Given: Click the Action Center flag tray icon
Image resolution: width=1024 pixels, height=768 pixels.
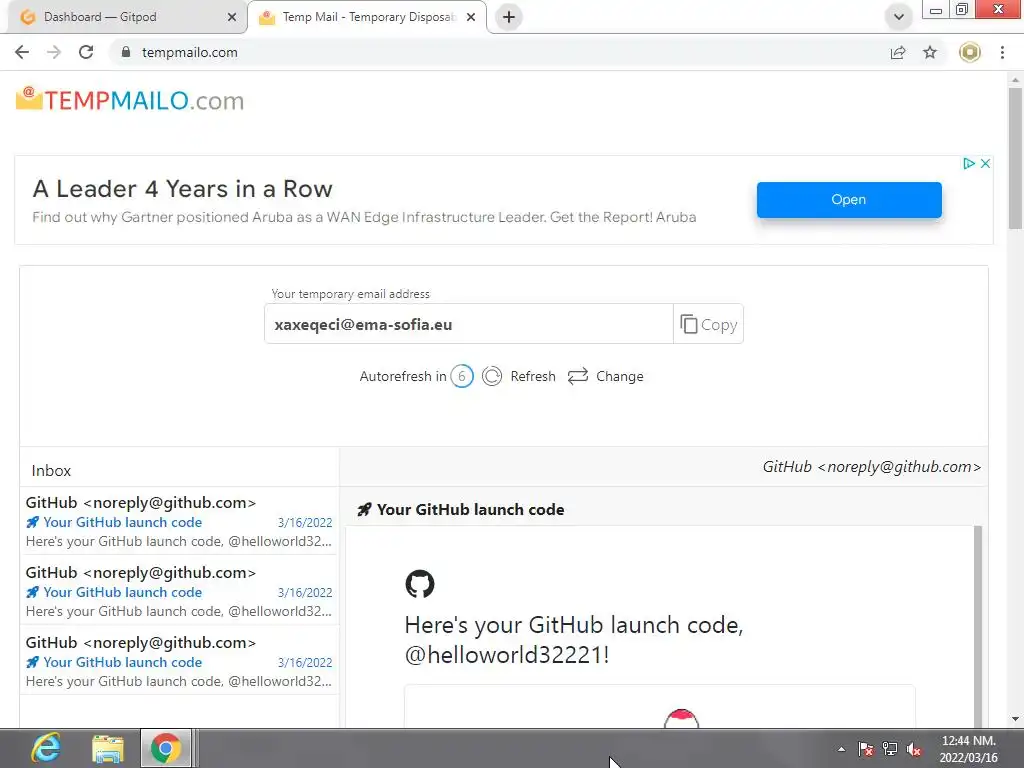Looking at the screenshot, I should 865,749.
